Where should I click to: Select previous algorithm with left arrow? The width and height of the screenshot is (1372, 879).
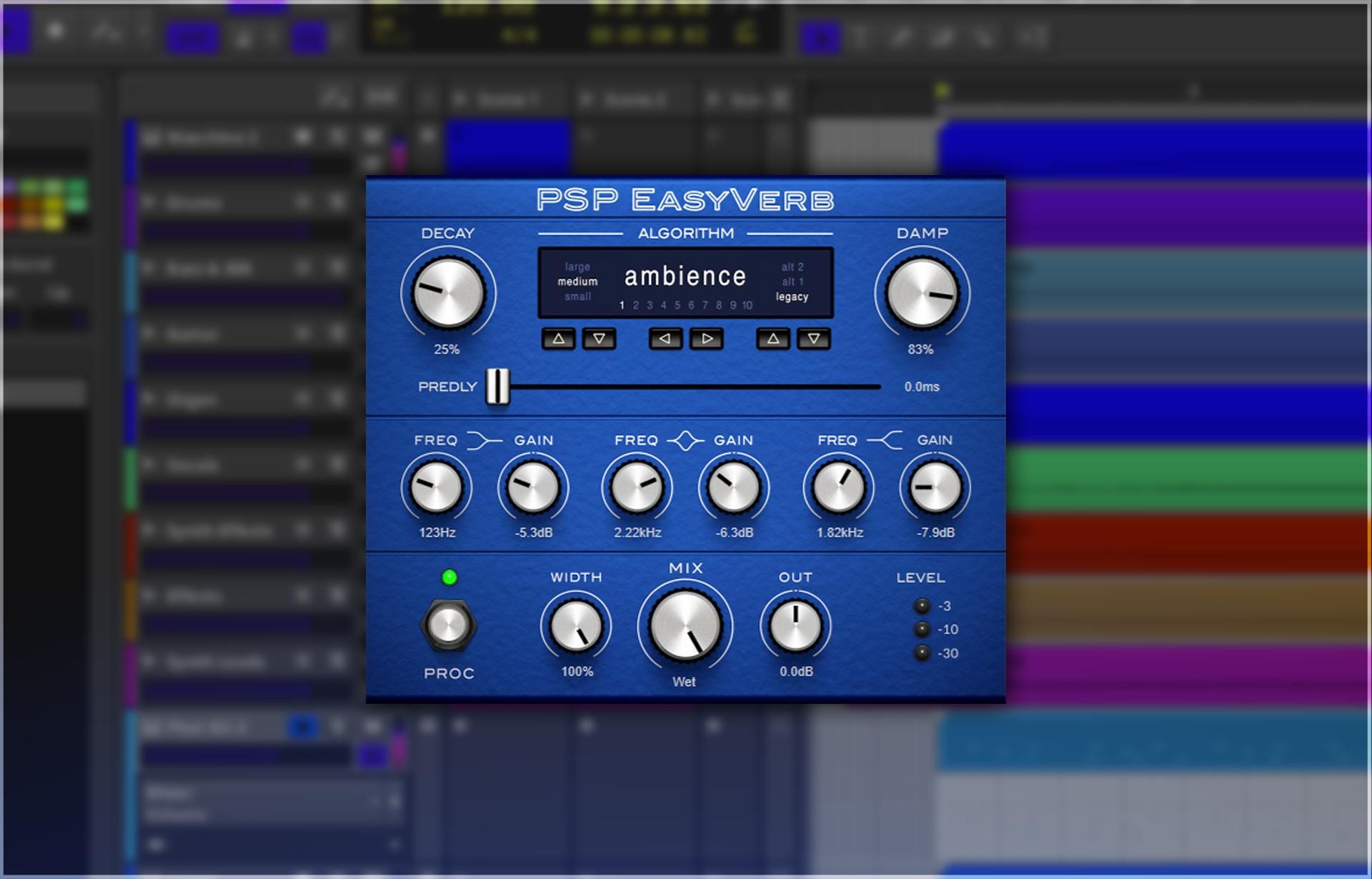tap(665, 339)
